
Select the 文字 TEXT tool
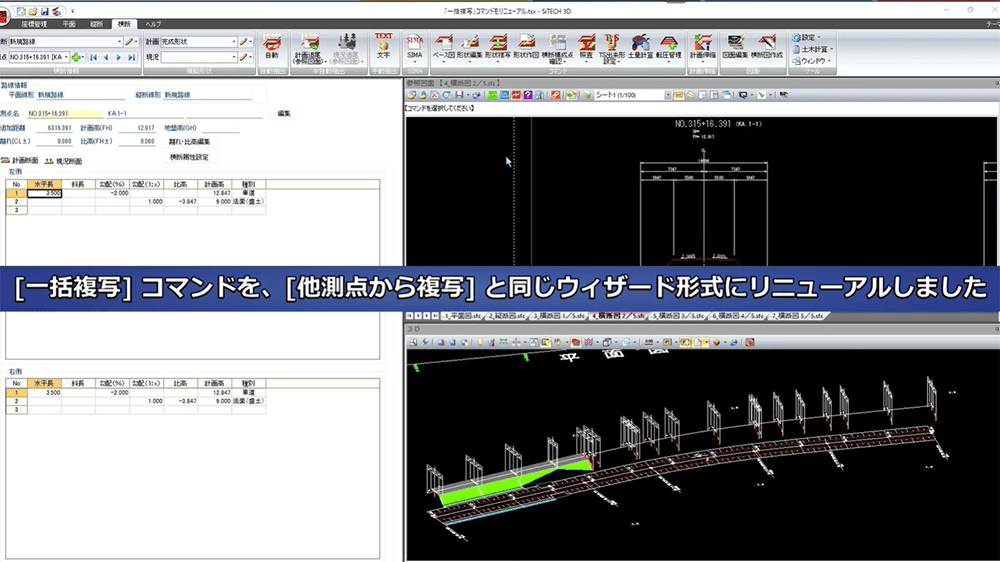click(x=383, y=47)
